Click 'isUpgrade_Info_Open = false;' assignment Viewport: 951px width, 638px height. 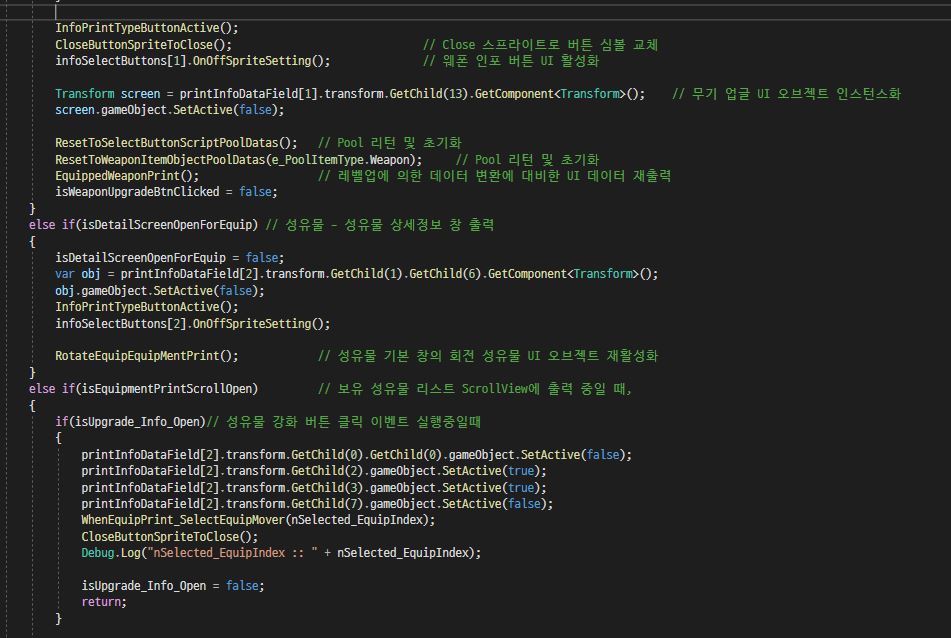[173, 586]
